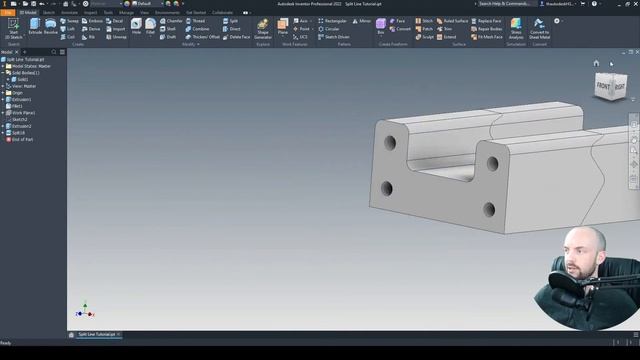The width and height of the screenshot is (640, 360).
Task: Choose the Sweep tool
Action: (x=69, y=21)
